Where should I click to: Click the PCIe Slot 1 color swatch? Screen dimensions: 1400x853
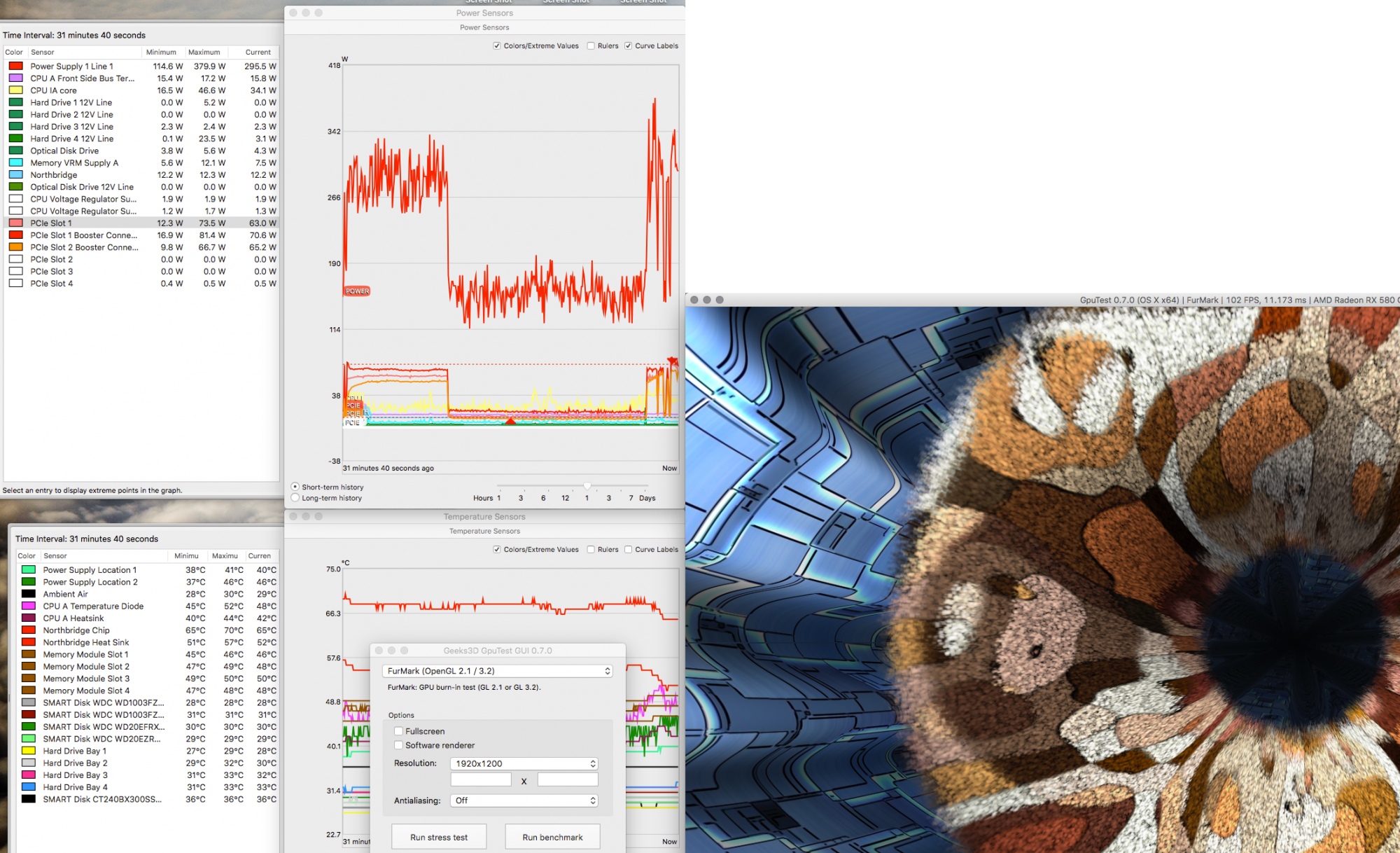[16, 223]
